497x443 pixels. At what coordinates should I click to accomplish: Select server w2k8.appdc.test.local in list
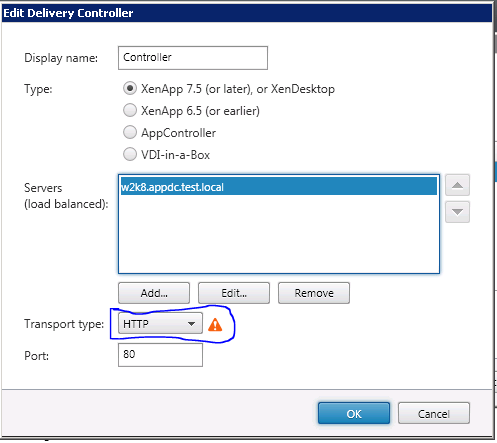(x=278, y=186)
